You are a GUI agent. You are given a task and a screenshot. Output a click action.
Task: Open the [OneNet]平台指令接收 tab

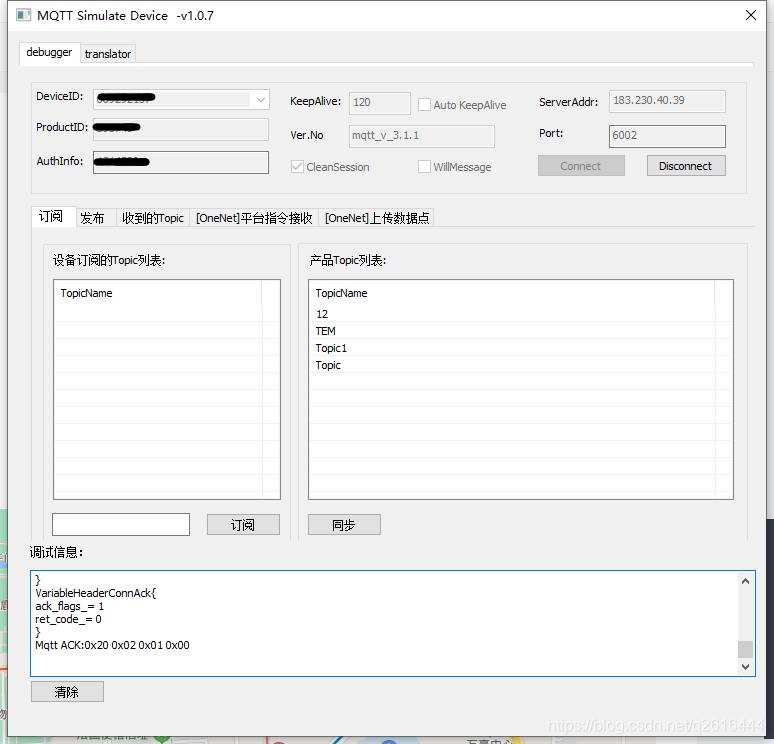pyautogui.click(x=254, y=218)
